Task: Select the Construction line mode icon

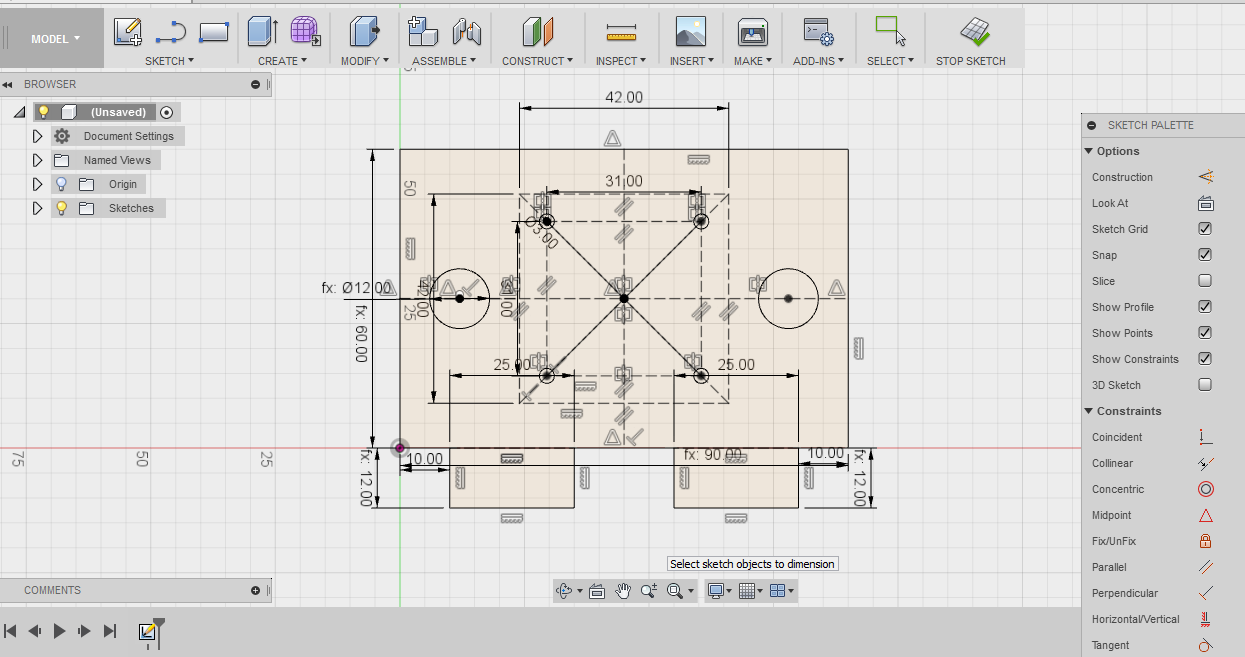Action: (x=1207, y=177)
